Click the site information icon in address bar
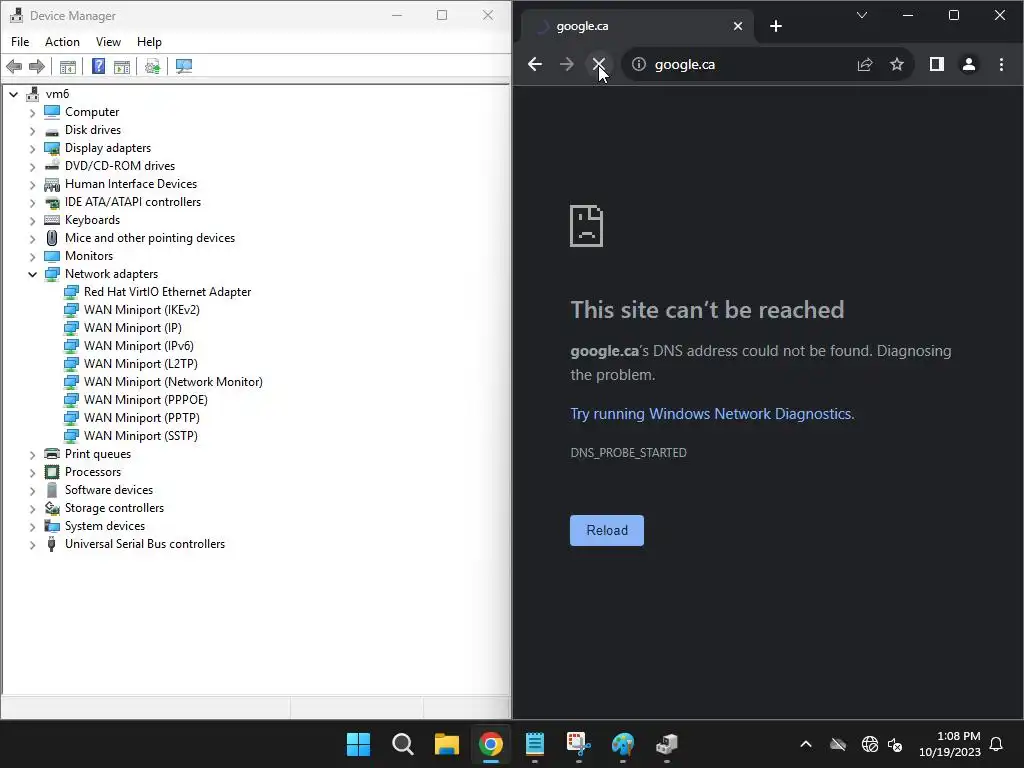 coord(639,64)
